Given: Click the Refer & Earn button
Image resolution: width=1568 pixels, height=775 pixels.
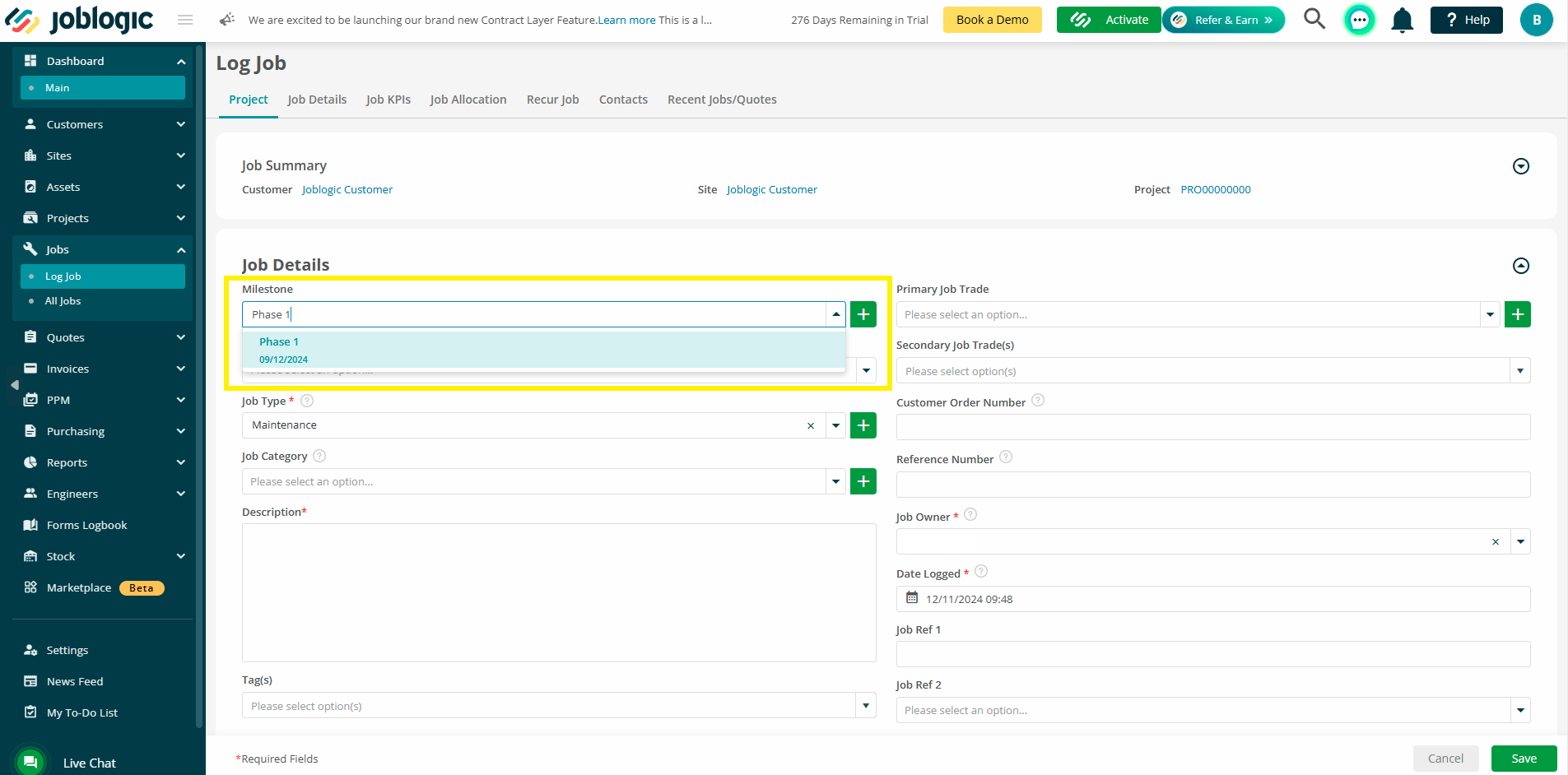Looking at the screenshot, I should point(1223,20).
